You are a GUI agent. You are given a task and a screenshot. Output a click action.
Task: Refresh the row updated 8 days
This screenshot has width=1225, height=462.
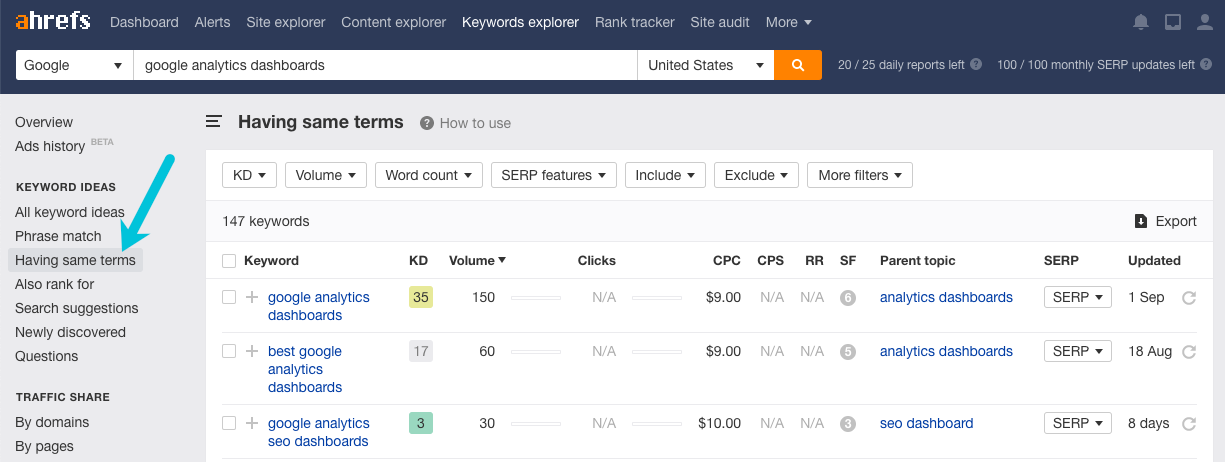pyautogui.click(x=1189, y=424)
